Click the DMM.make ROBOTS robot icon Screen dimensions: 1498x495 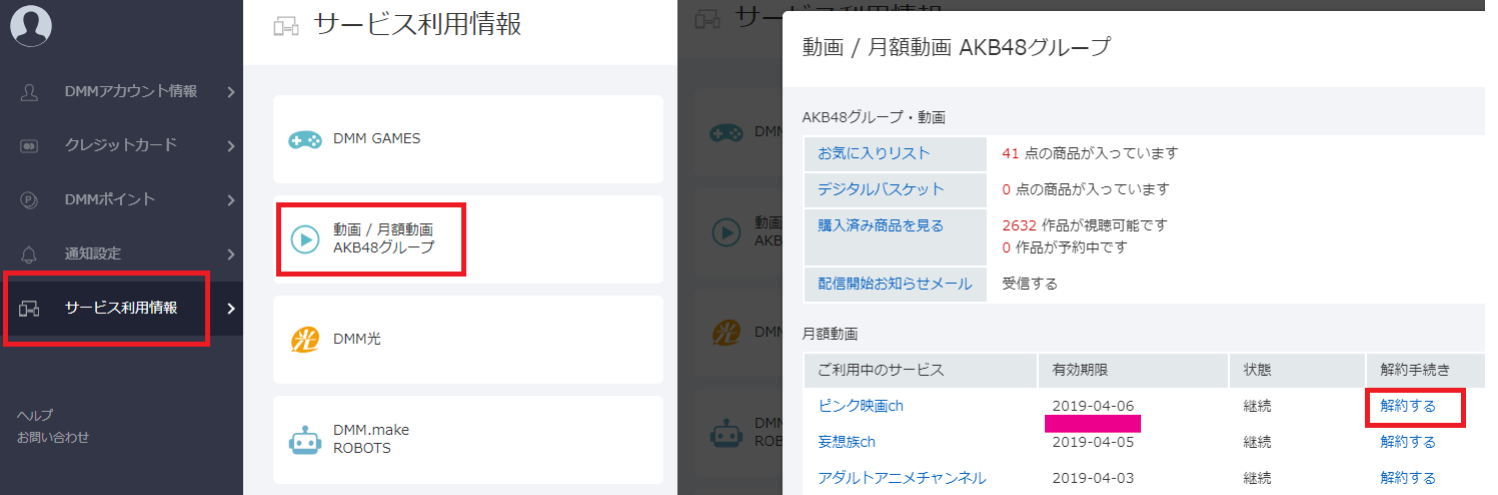pyautogui.click(x=305, y=439)
